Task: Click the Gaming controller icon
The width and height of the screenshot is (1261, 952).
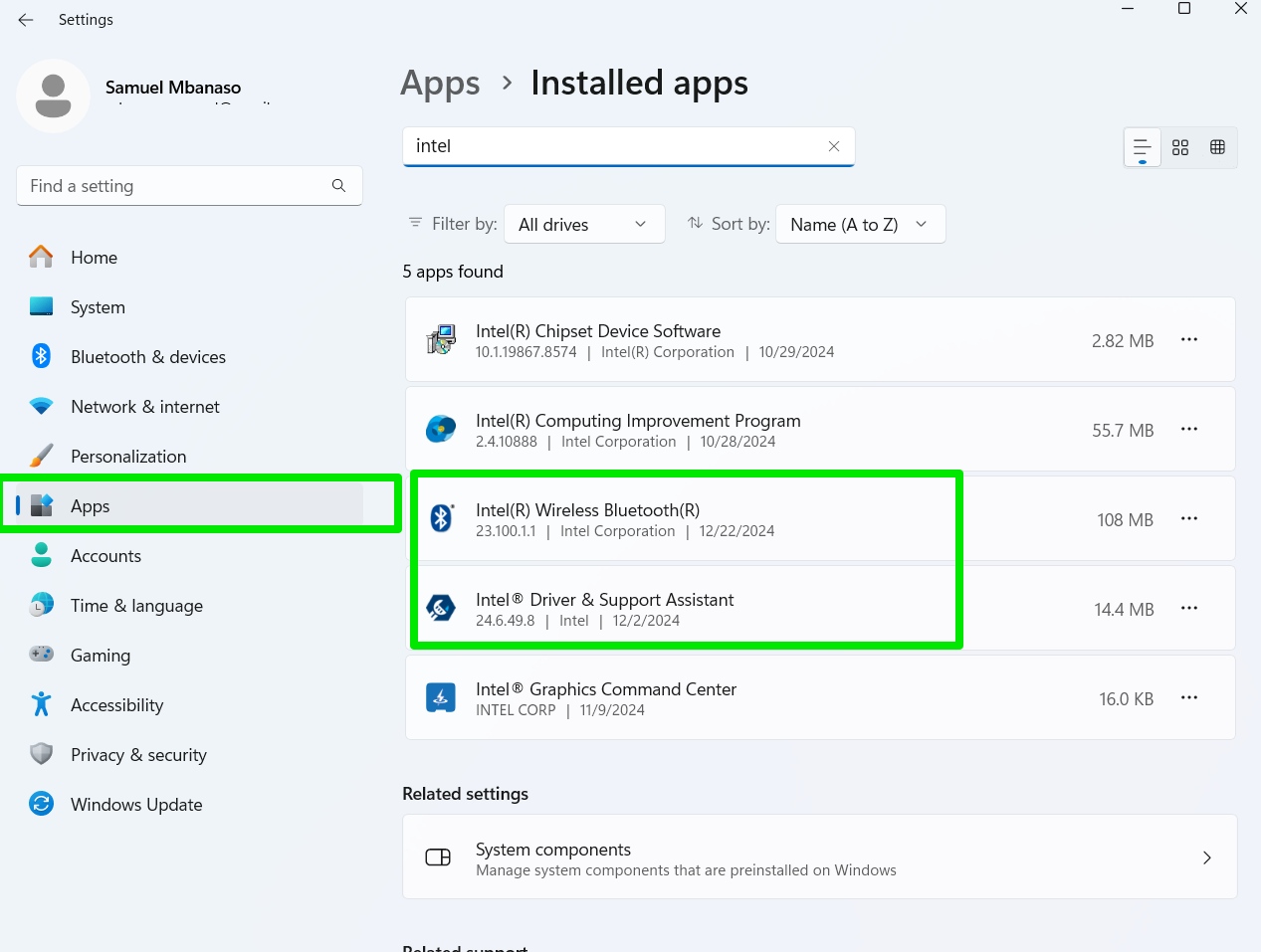Action: [41, 655]
